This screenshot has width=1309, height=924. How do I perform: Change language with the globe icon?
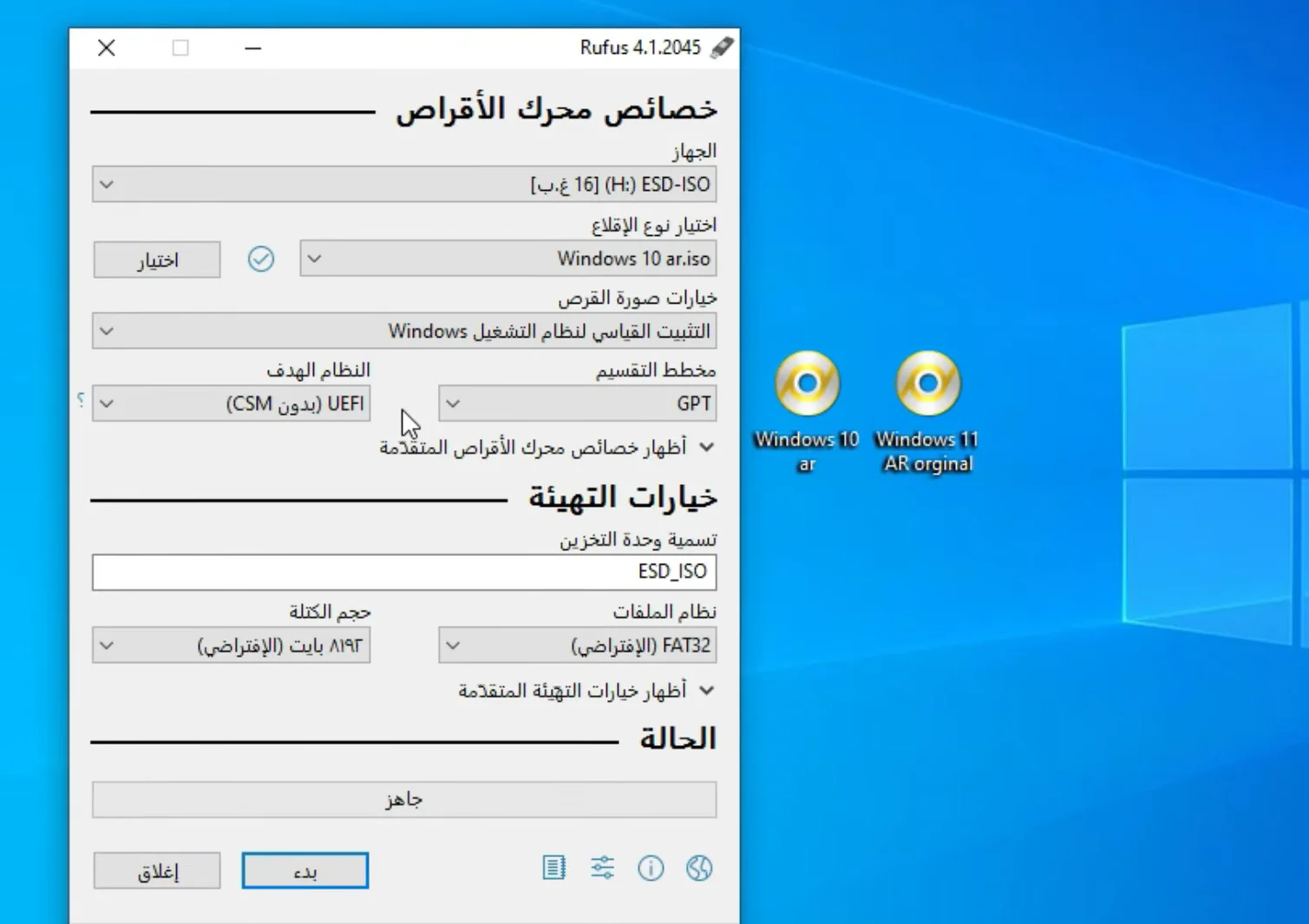[699, 868]
